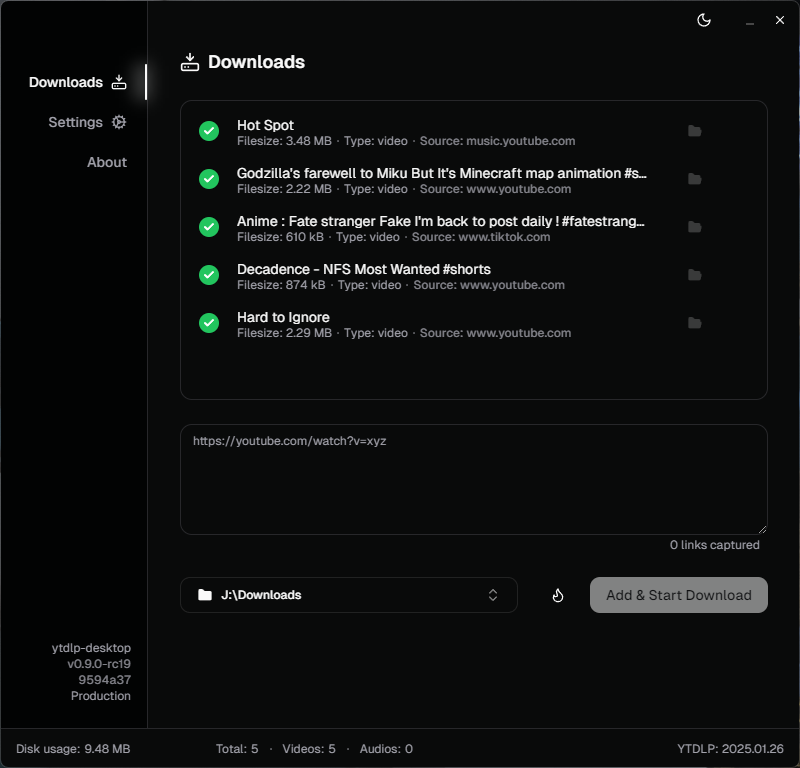This screenshot has width=800, height=768.
Task: Click green checkmark status of Hot Spot
Action: pos(209,131)
